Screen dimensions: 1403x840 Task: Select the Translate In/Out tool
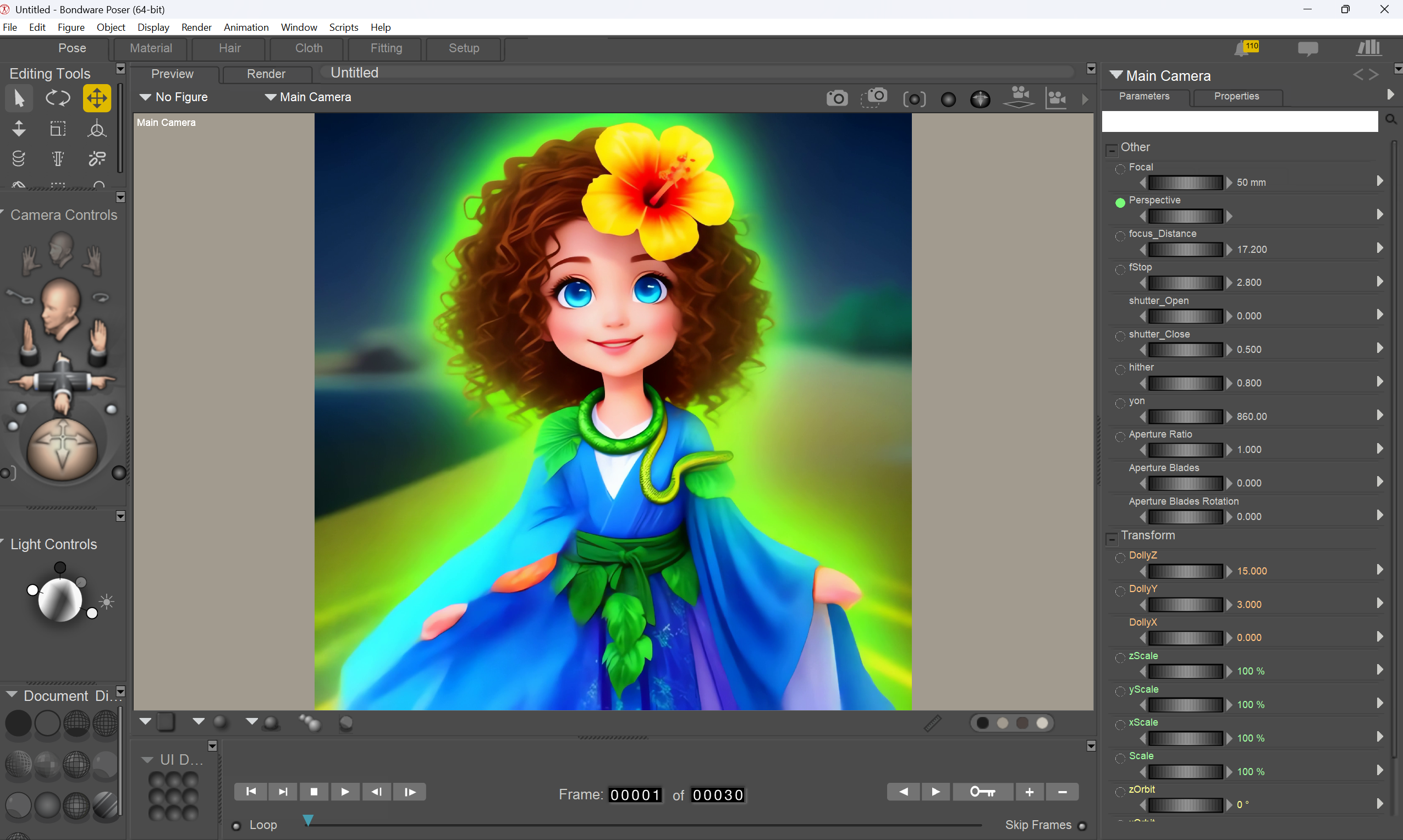(19, 129)
